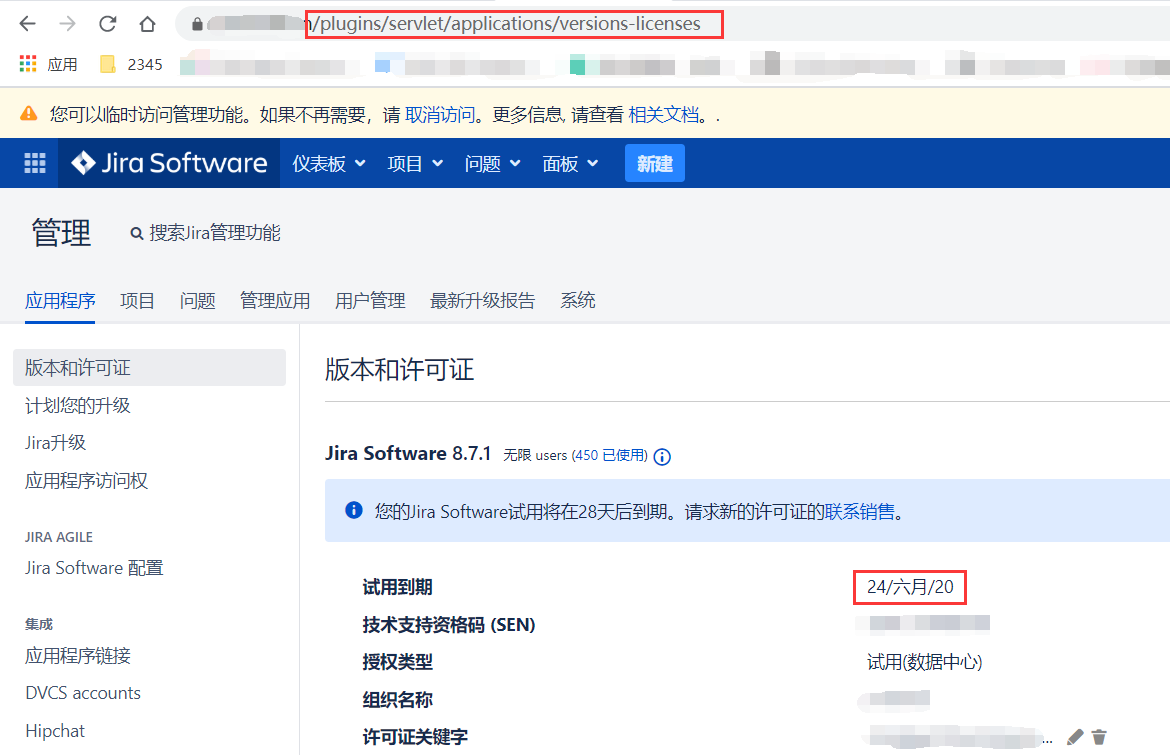Click the 新建 button
The height and width of the screenshot is (755, 1170).
pos(654,163)
